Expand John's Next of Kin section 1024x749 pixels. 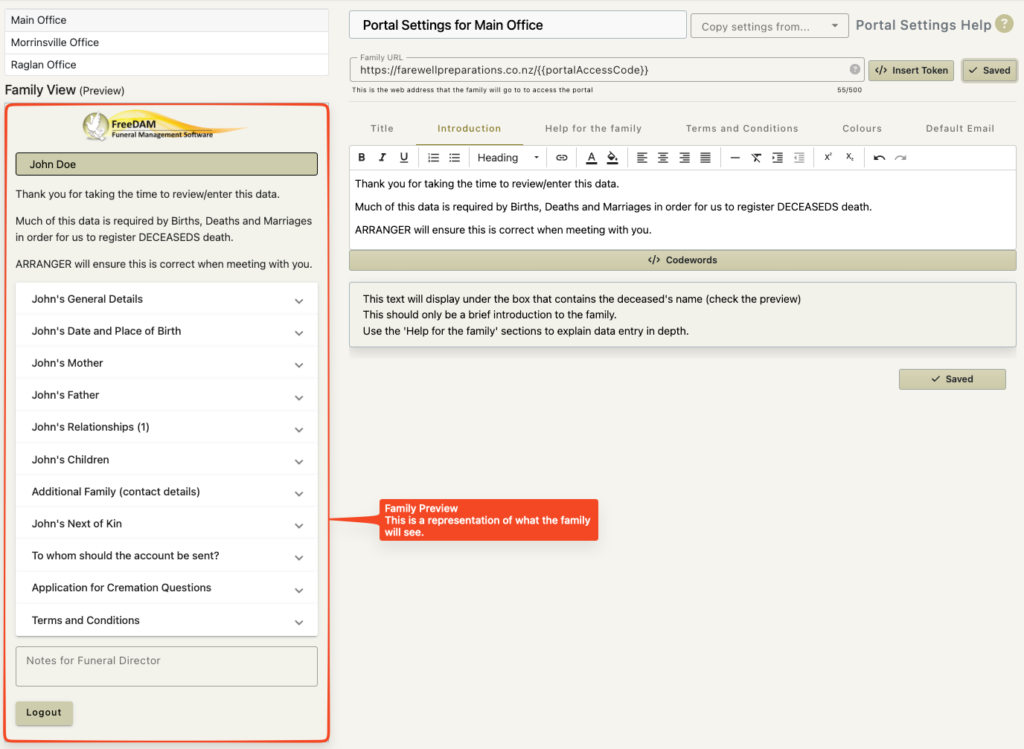pos(167,524)
